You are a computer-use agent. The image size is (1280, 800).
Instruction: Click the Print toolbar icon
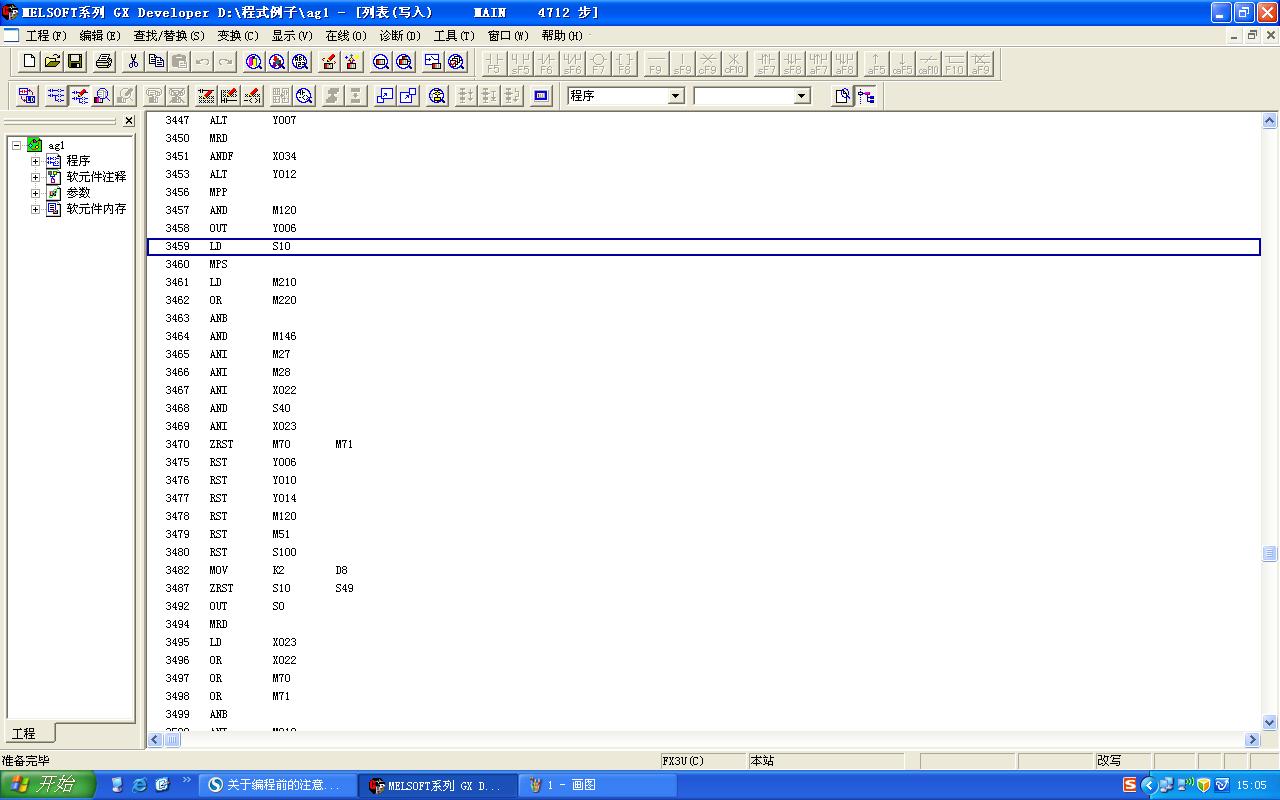tap(104, 62)
